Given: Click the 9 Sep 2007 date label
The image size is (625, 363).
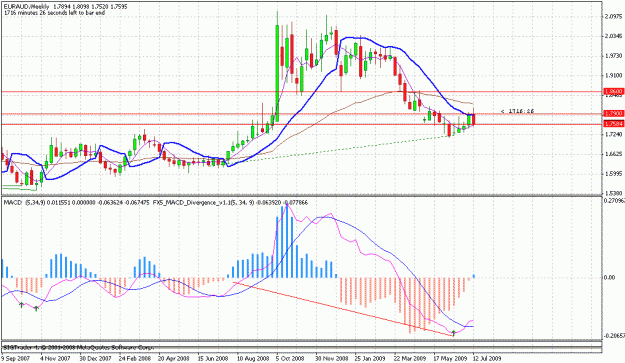Looking at the screenshot, I should pyautogui.click(x=16, y=358).
